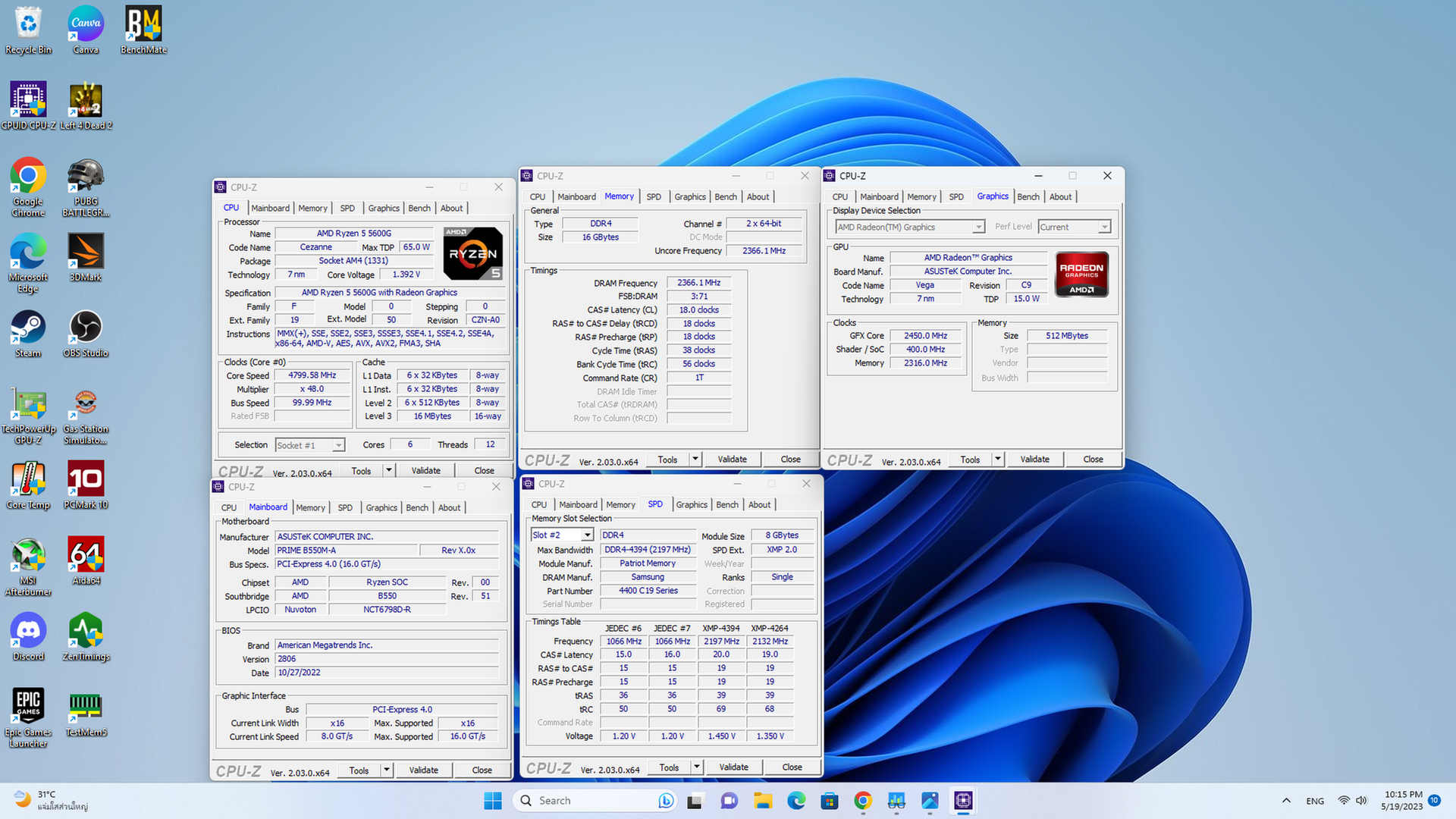Open the Epic Games Launcher shortcut

28,718
